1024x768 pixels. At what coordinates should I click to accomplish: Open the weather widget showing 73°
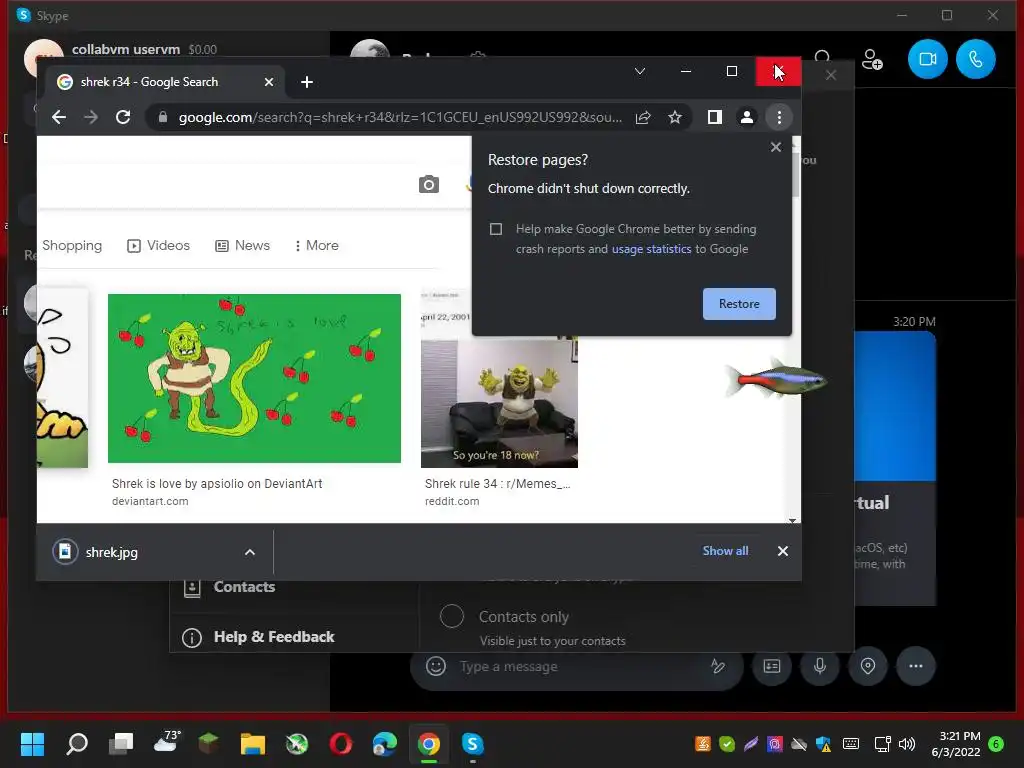tap(166, 743)
